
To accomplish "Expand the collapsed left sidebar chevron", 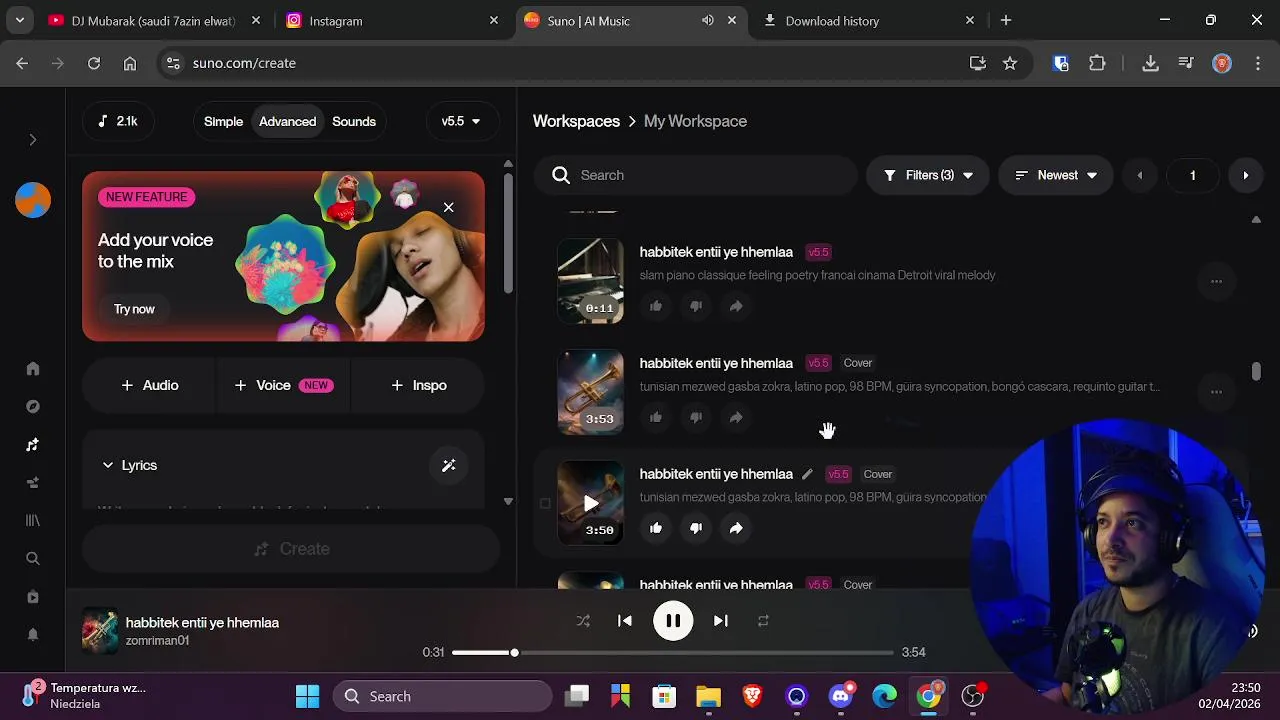I will pyautogui.click(x=32, y=140).
